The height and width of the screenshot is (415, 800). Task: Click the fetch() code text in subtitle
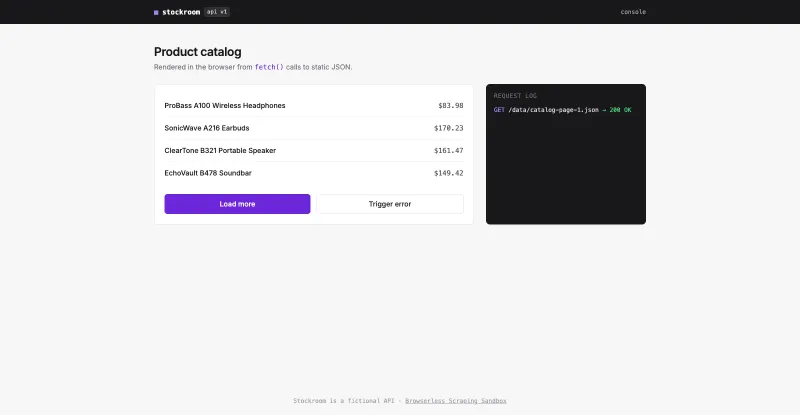click(x=269, y=67)
